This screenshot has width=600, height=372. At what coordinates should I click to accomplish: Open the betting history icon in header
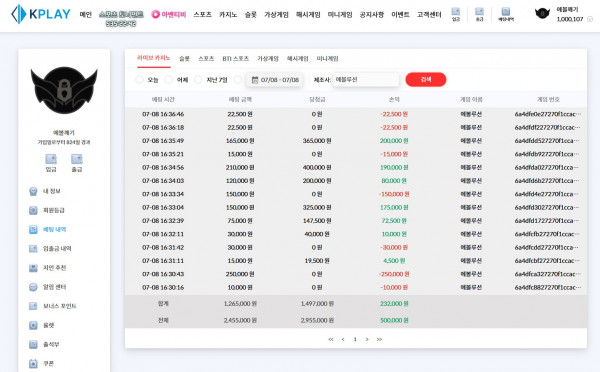tap(505, 11)
